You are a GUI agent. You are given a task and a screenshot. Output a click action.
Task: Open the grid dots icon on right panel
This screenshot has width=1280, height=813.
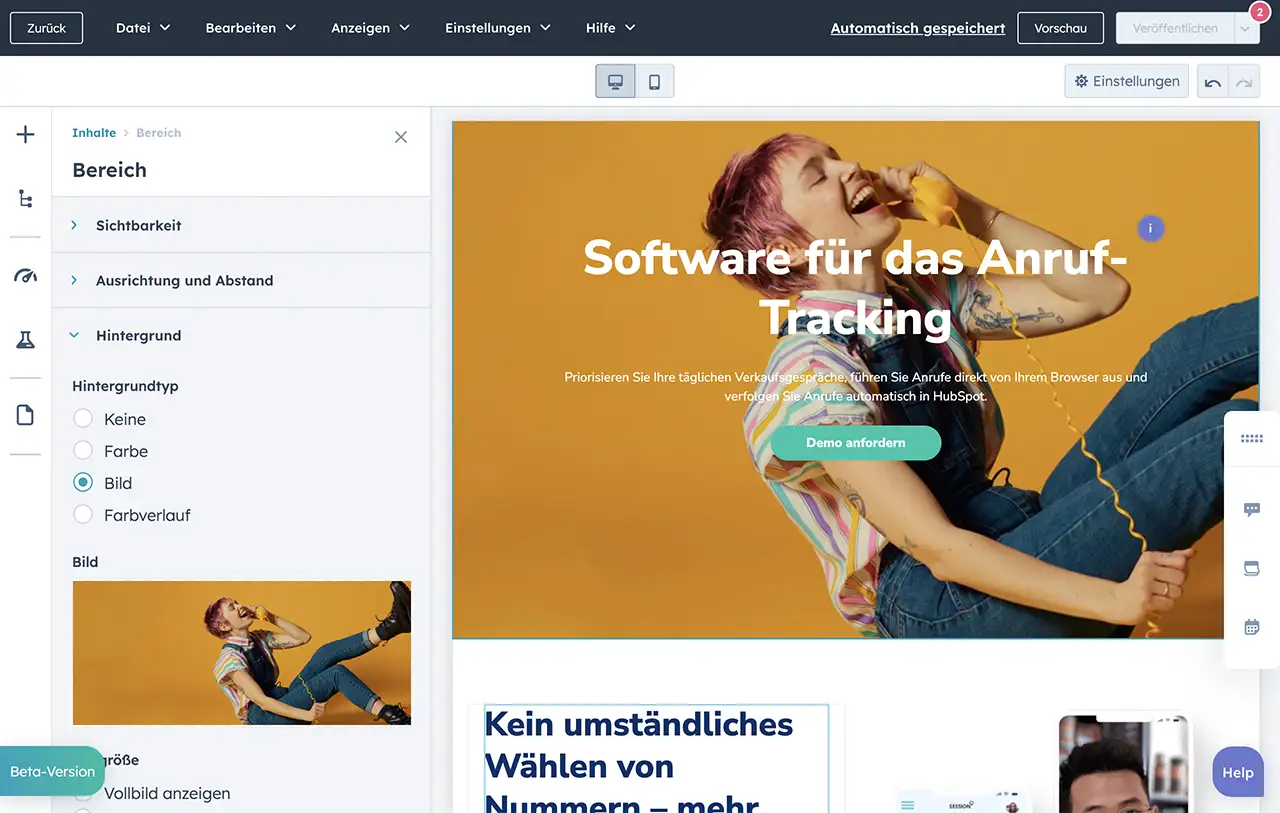[1252, 438]
